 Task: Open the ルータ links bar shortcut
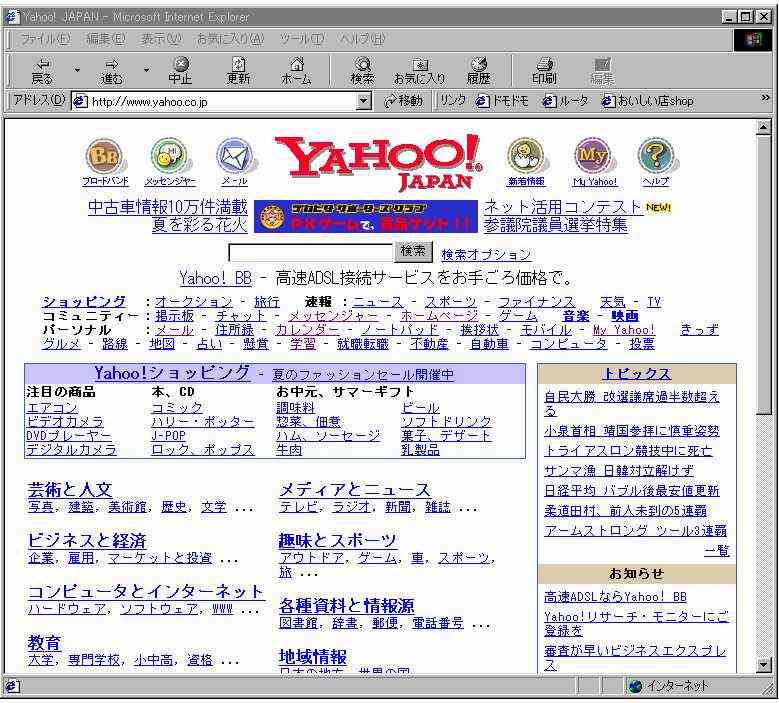[565, 101]
